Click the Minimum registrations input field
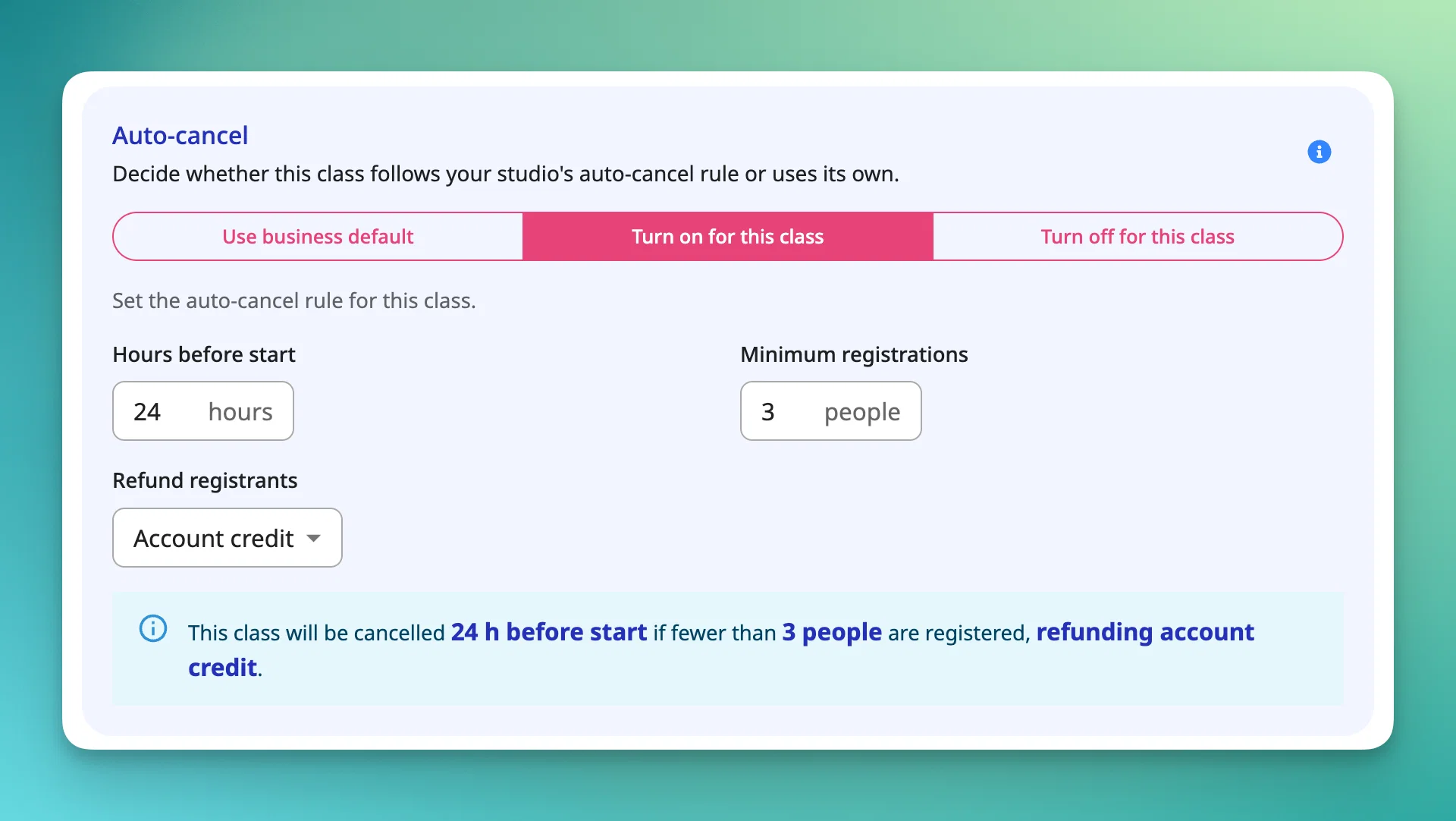The height and width of the screenshot is (821, 1456). click(831, 411)
